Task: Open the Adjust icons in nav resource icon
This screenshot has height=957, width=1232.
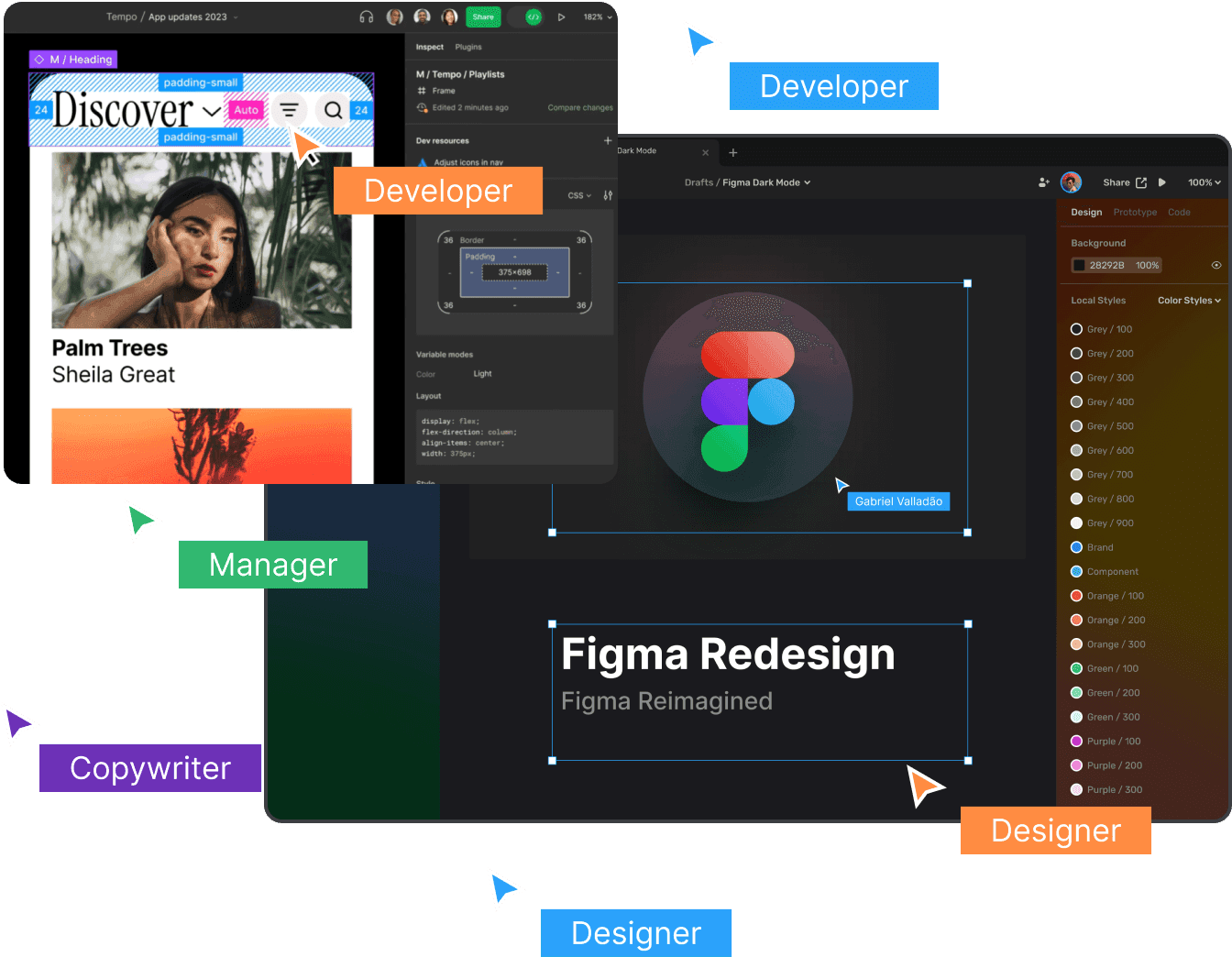Action: tap(423, 162)
